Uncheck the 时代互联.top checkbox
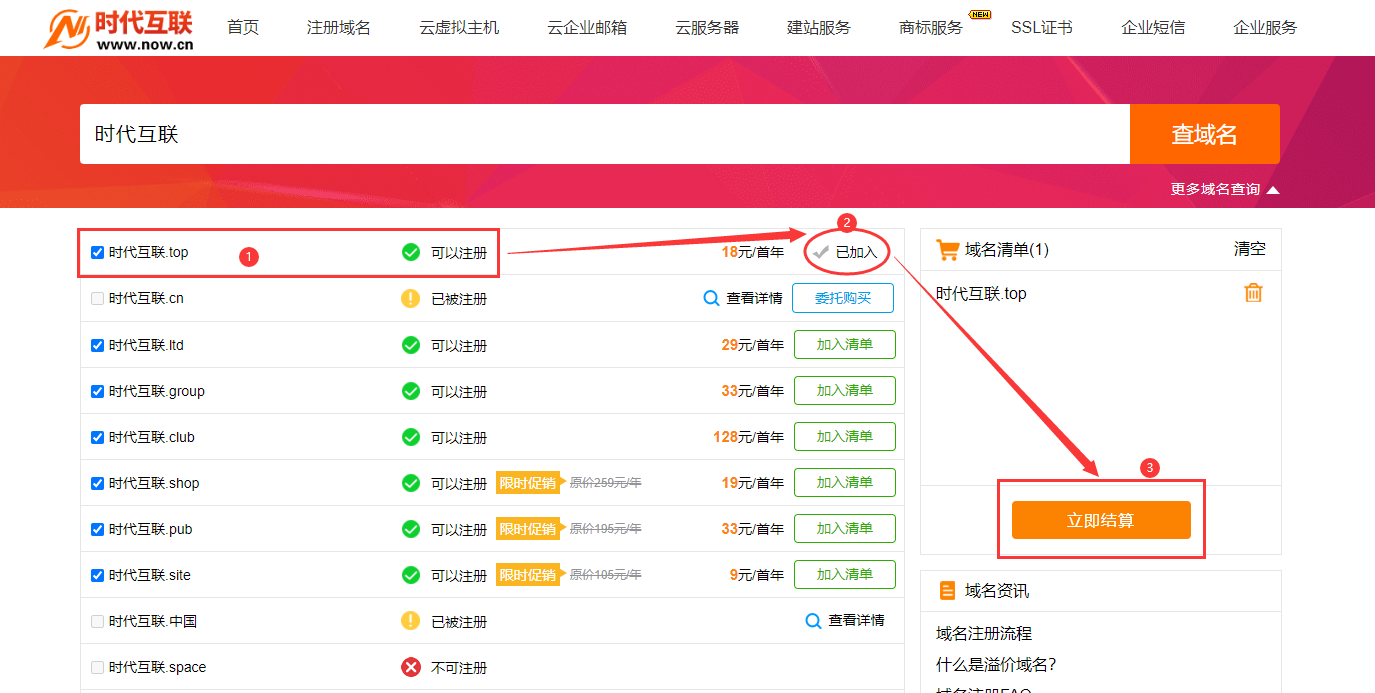 coord(97,252)
